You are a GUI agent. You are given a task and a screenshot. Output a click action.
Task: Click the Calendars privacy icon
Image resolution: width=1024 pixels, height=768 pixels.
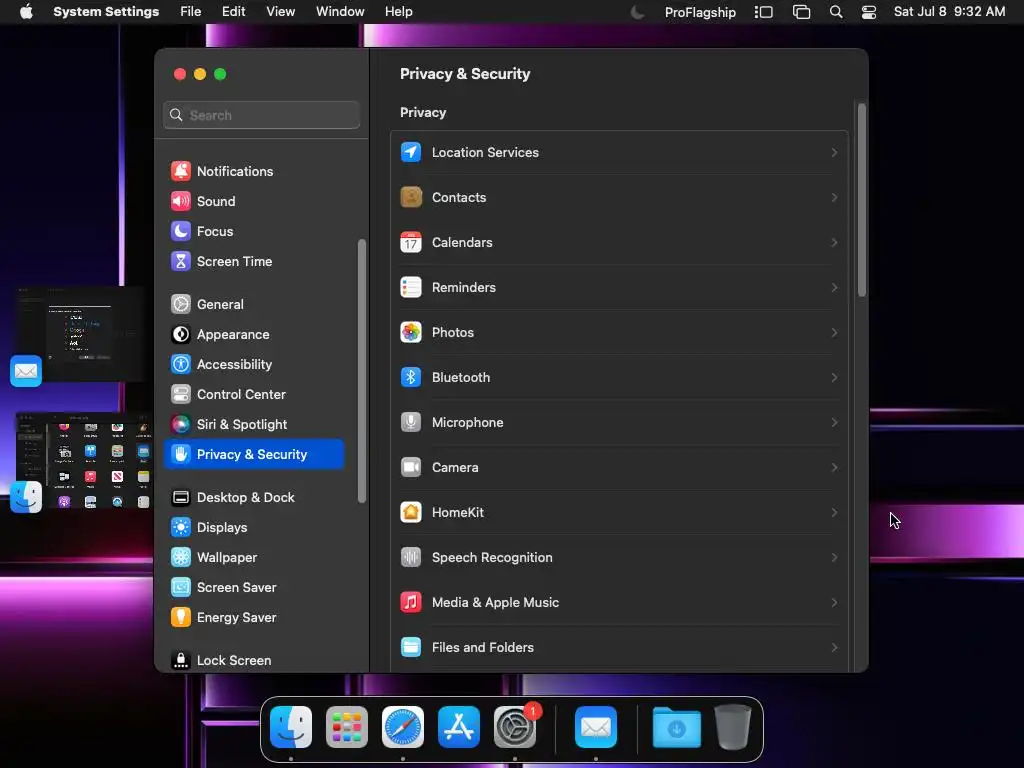(x=411, y=242)
